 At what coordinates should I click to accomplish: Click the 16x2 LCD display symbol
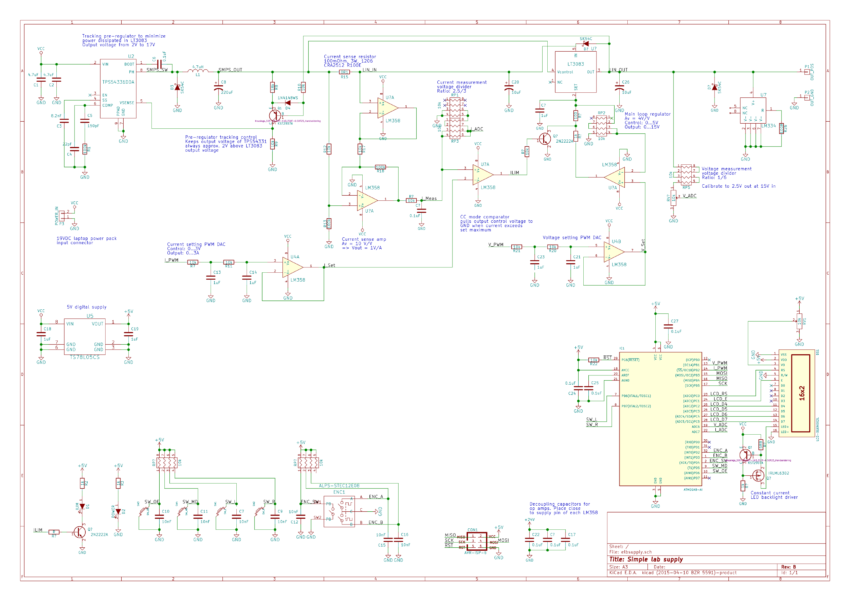pos(801,393)
